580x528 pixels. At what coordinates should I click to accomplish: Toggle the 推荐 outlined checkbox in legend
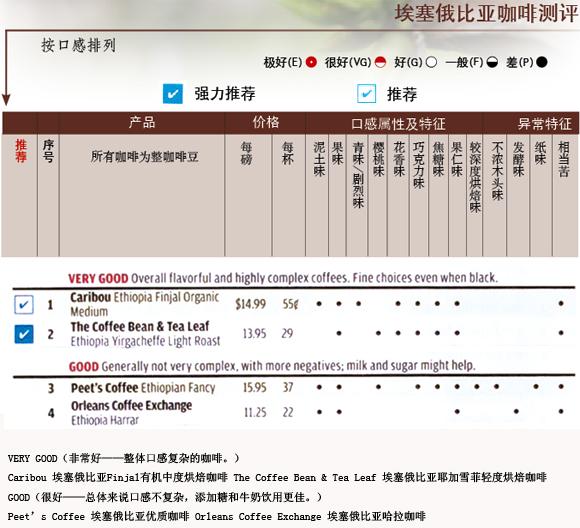click(x=367, y=94)
